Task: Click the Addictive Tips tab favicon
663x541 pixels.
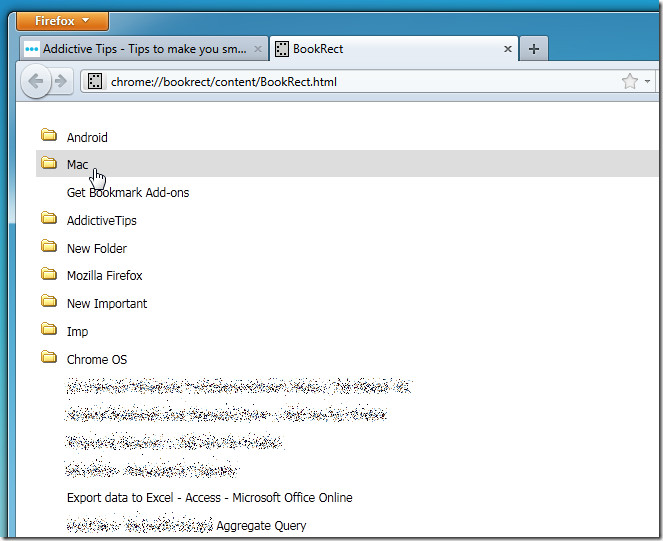Action: [x=32, y=49]
